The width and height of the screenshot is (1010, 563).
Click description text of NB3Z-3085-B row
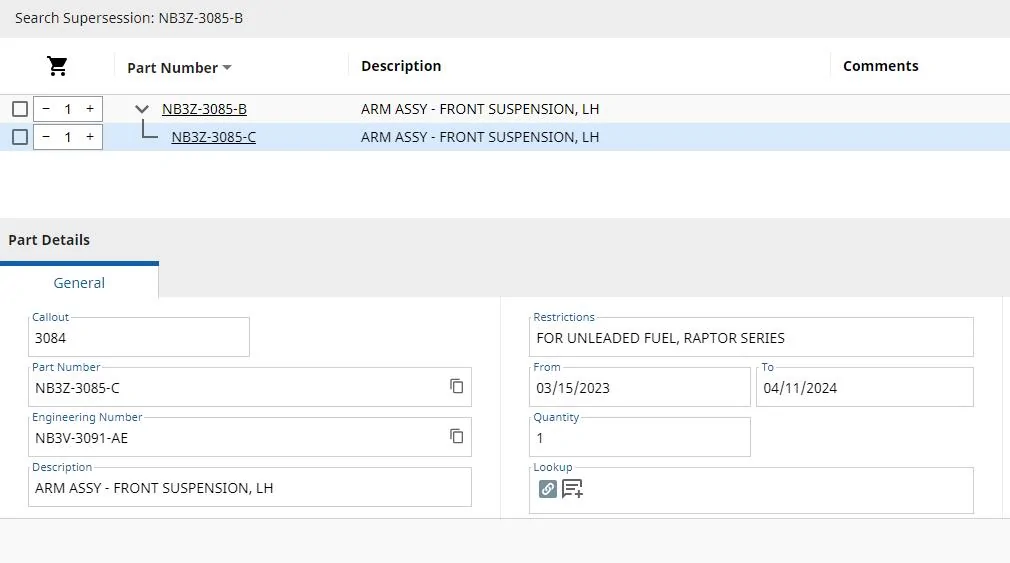click(480, 109)
